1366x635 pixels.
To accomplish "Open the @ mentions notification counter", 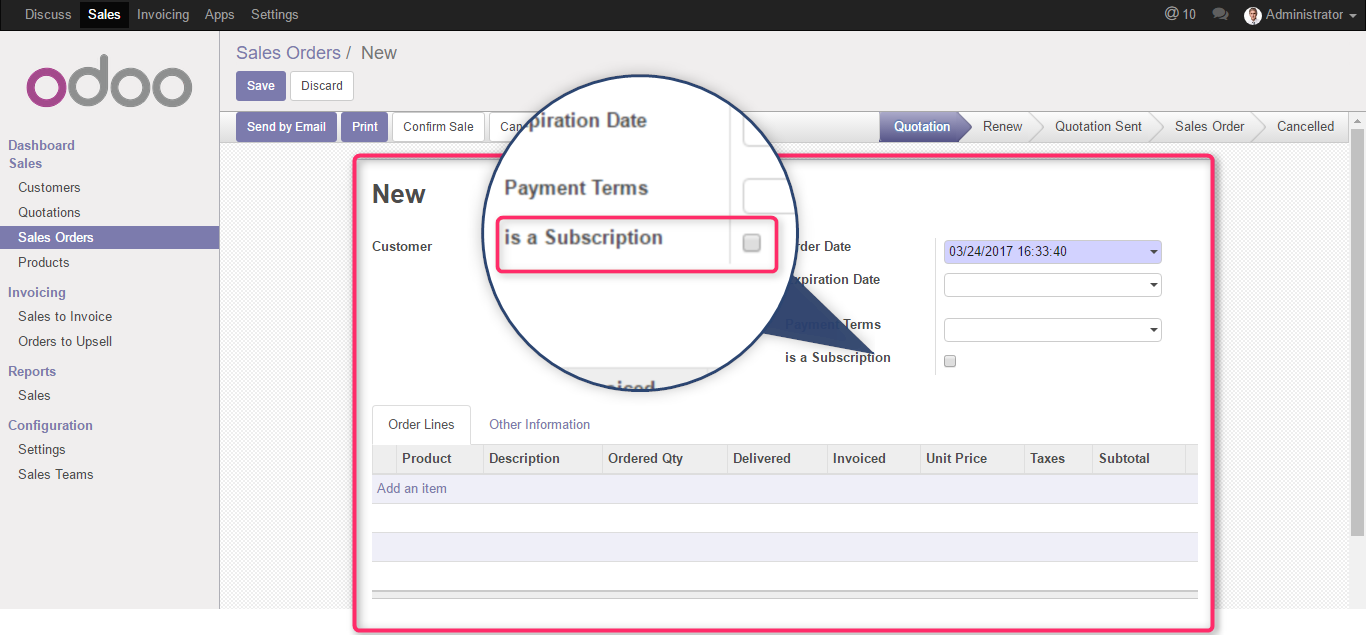I will pyautogui.click(x=1180, y=15).
